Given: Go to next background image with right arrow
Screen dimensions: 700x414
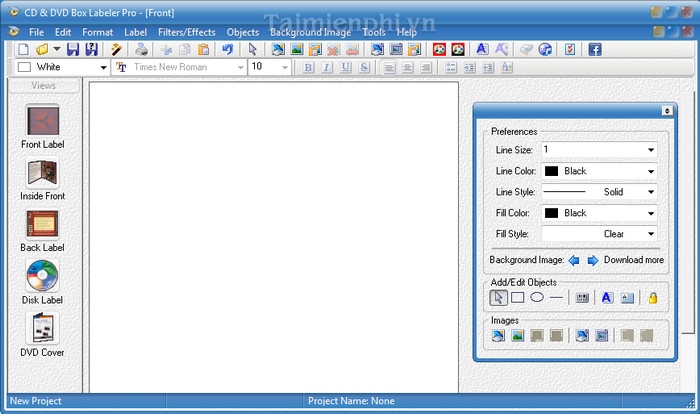Looking at the screenshot, I should tap(592, 260).
